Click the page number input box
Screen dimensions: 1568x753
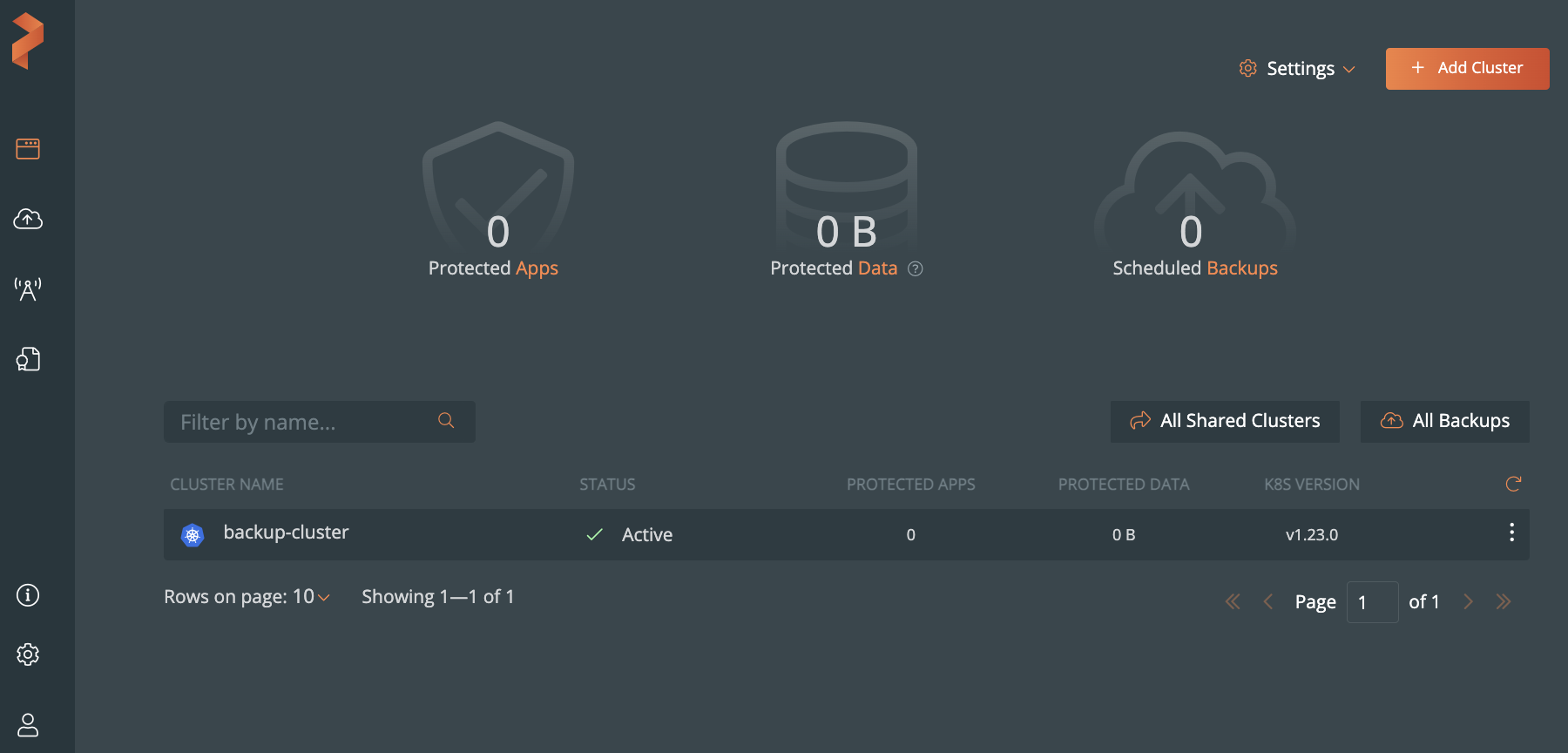click(x=1372, y=602)
